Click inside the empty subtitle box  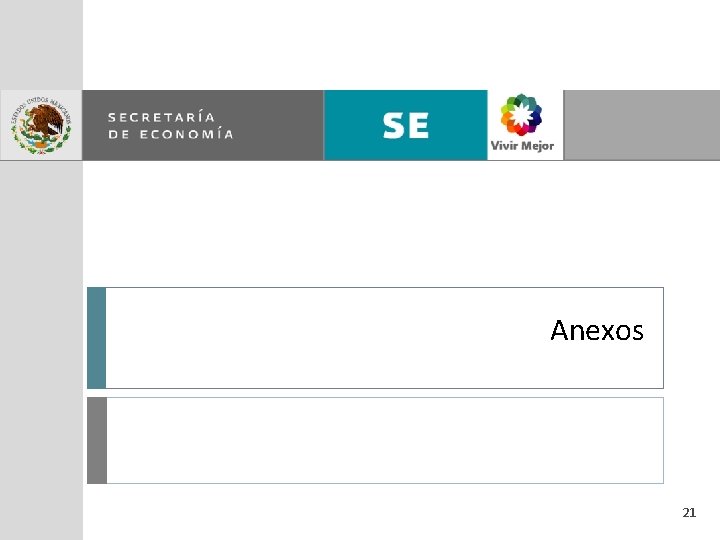(384, 440)
